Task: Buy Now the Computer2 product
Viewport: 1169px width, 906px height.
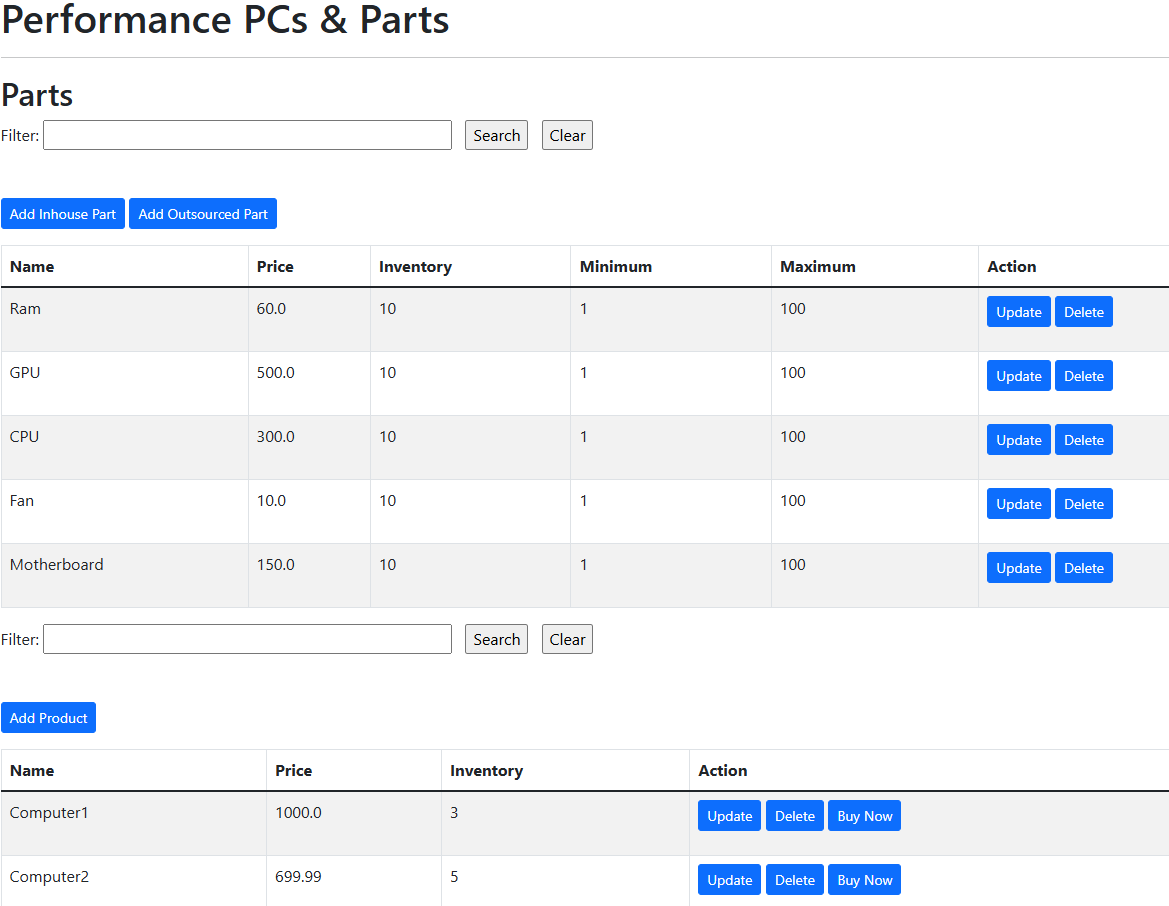Action: (x=864, y=880)
